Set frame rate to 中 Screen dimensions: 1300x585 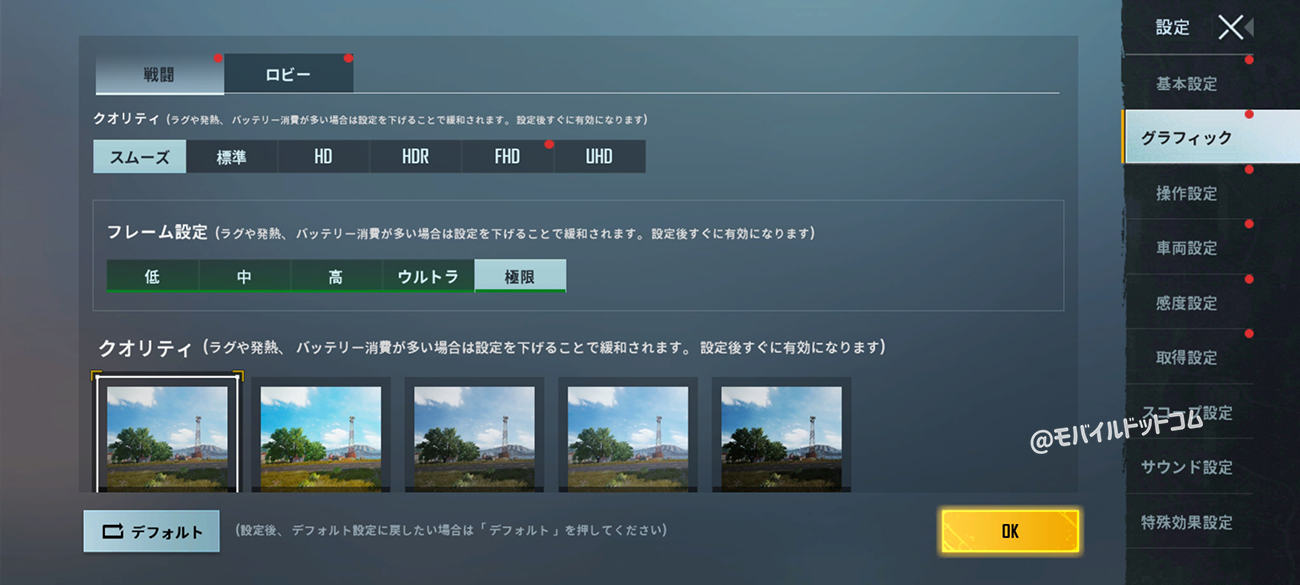pos(244,276)
